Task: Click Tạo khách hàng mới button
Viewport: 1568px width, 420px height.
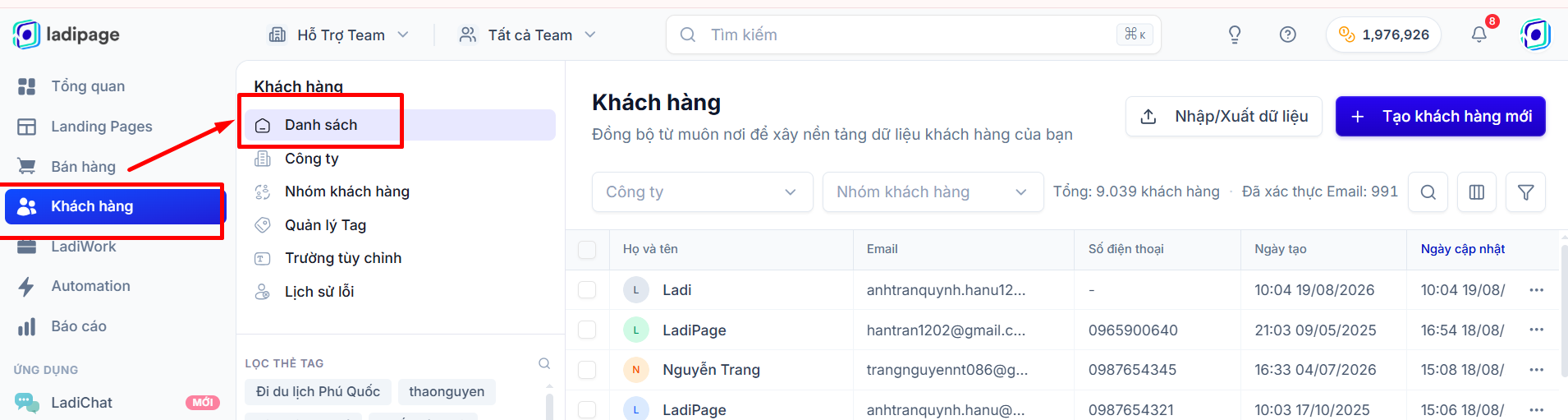Action: [1441, 117]
